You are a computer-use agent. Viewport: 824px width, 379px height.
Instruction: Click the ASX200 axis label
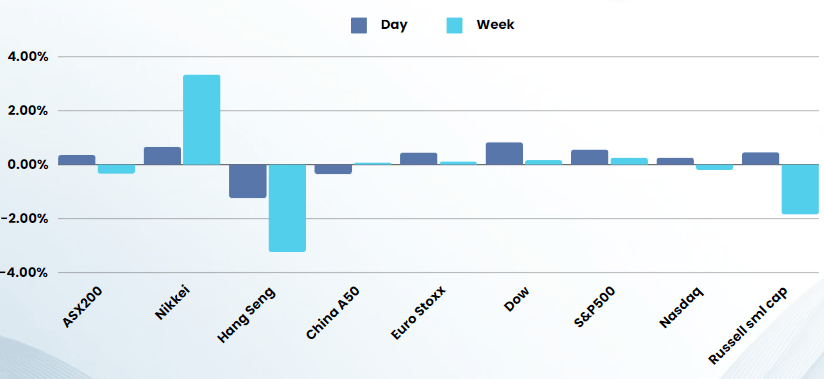pyautogui.click(x=83, y=308)
